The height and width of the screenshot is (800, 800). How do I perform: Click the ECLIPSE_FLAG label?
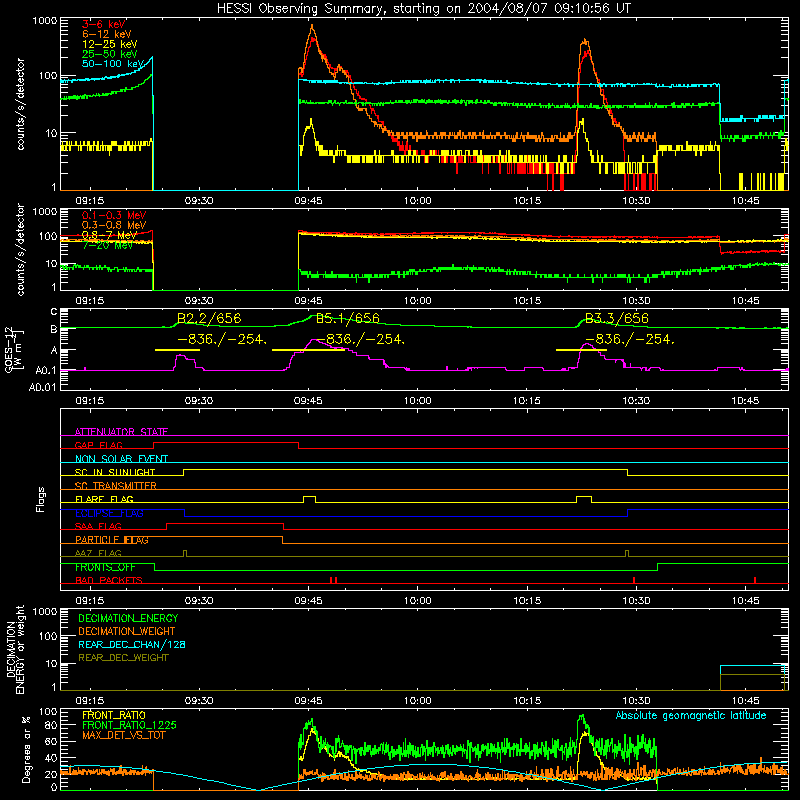109,513
